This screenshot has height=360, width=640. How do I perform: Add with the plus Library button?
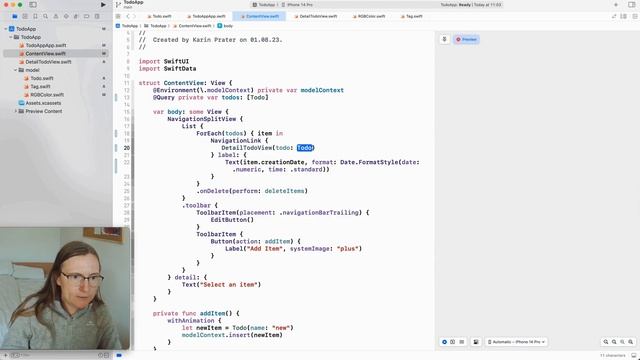tap(616, 5)
